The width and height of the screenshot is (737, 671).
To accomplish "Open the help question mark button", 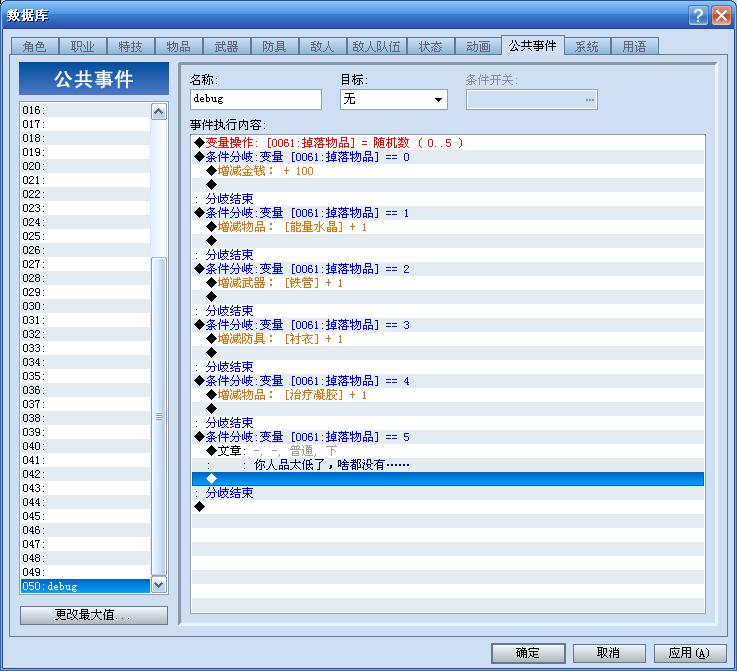I will (698, 16).
